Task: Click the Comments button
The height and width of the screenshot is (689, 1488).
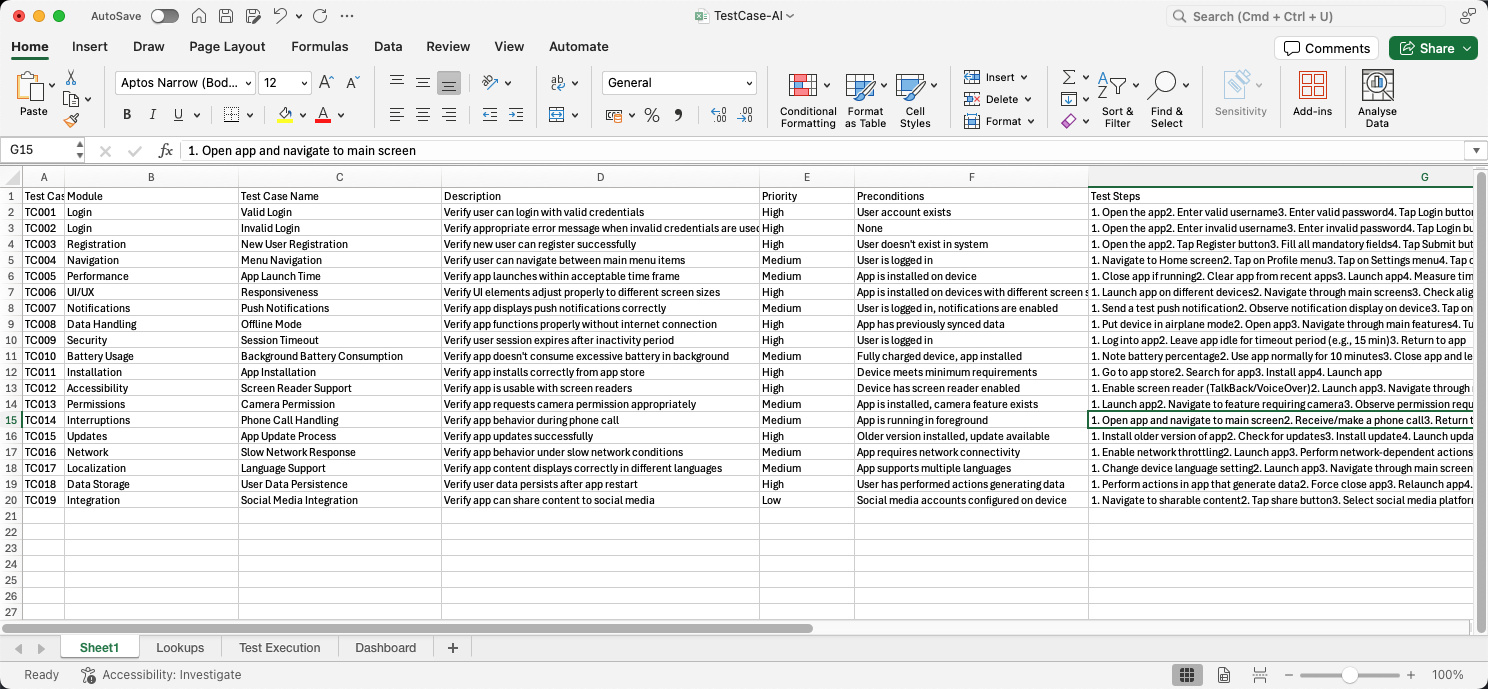Action: pyautogui.click(x=1326, y=48)
